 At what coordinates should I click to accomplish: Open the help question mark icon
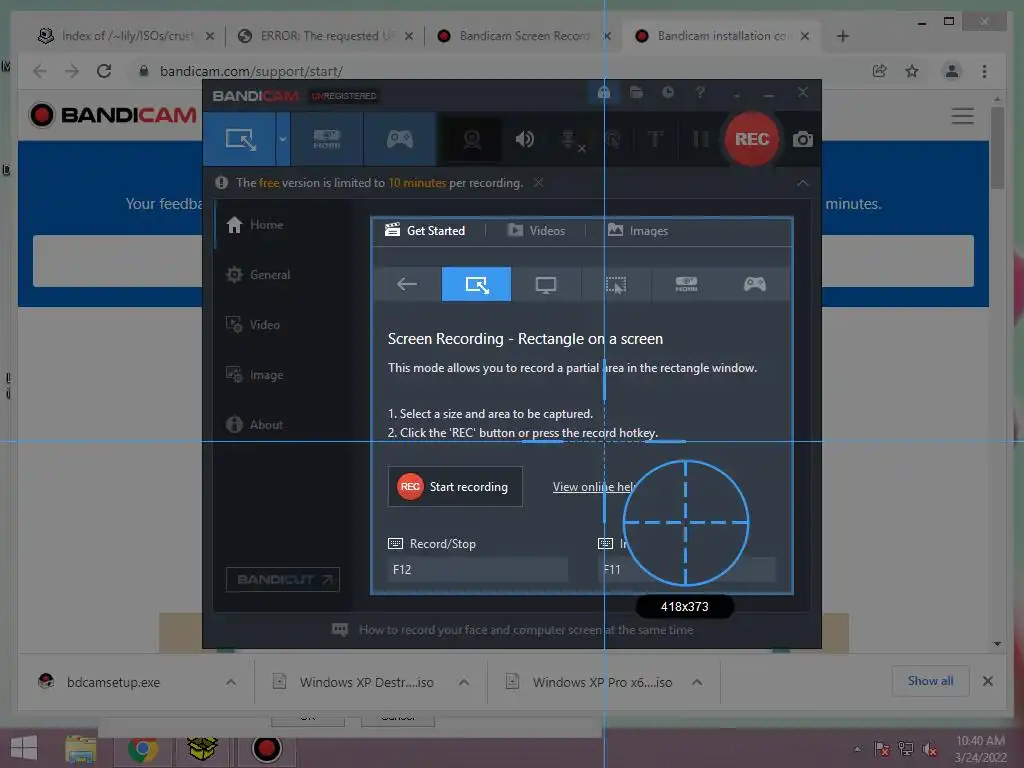point(700,93)
